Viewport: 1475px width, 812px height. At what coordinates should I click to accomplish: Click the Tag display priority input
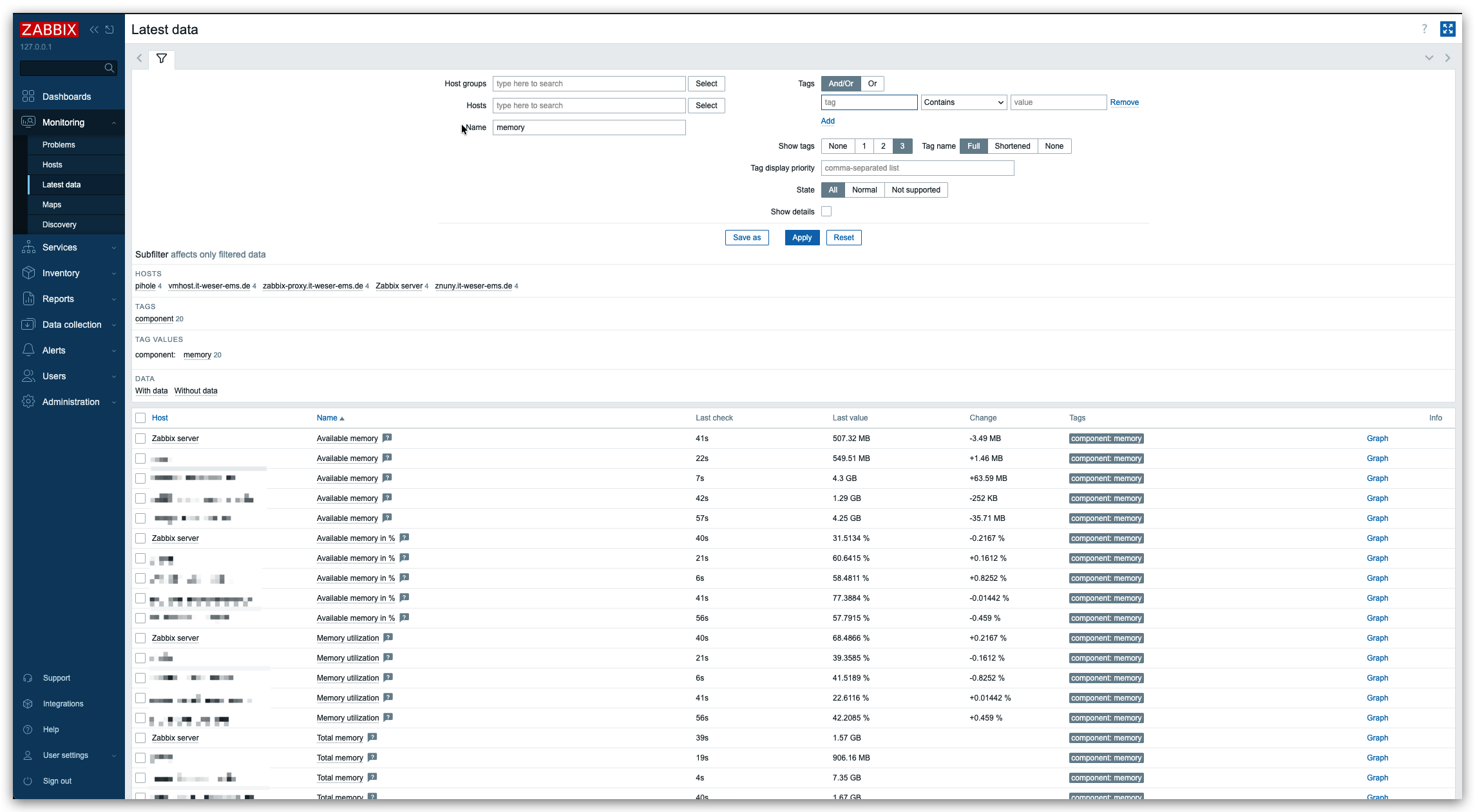click(918, 168)
